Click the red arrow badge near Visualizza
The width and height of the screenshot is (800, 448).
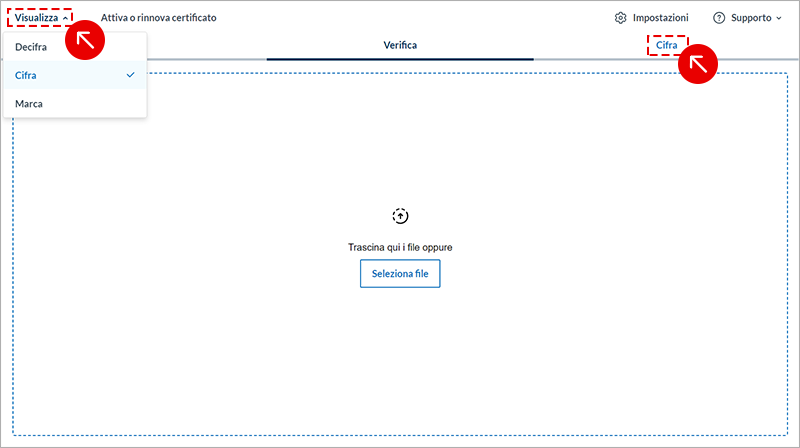point(85,40)
